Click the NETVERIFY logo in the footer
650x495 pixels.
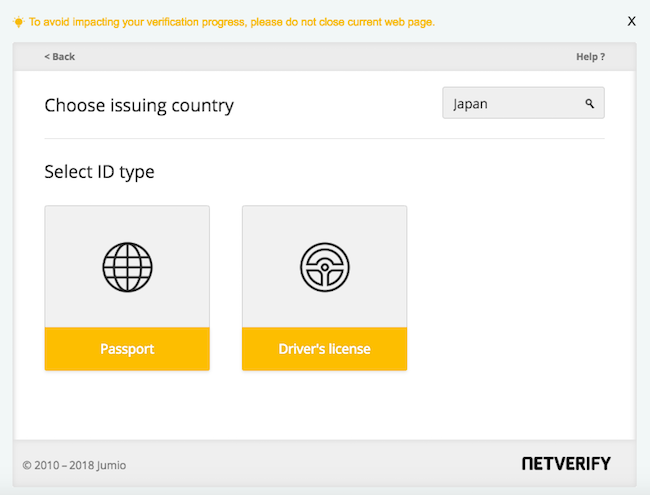(x=565, y=464)
